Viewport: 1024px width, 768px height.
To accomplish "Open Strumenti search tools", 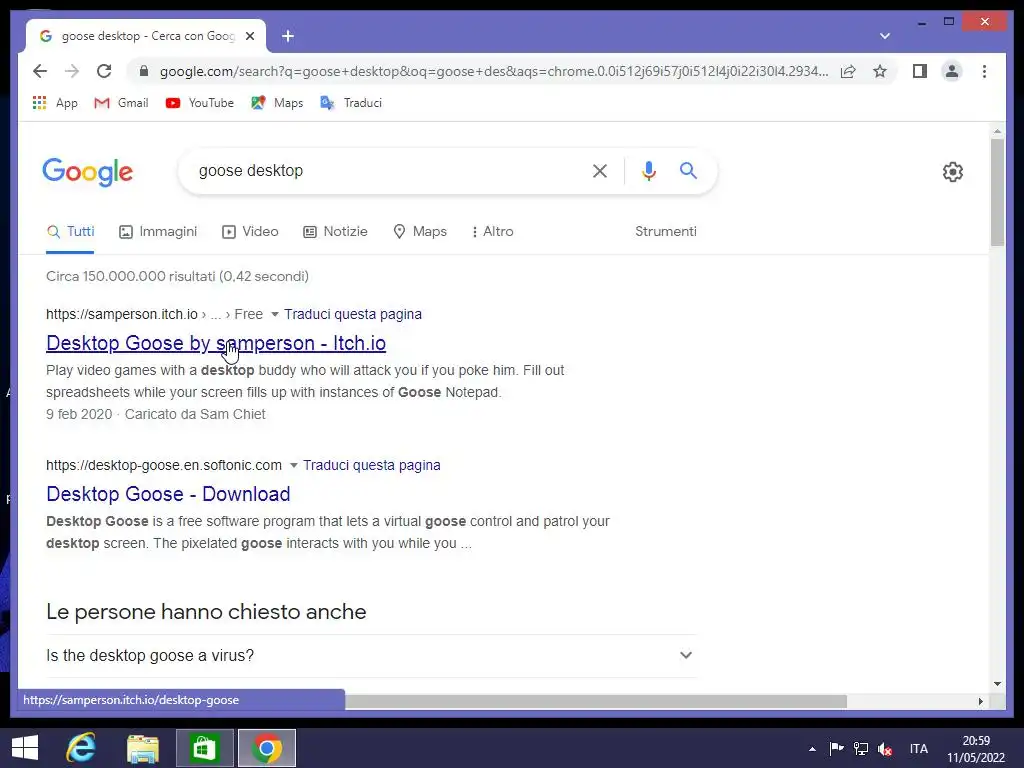I will click(x=665, y=232).
